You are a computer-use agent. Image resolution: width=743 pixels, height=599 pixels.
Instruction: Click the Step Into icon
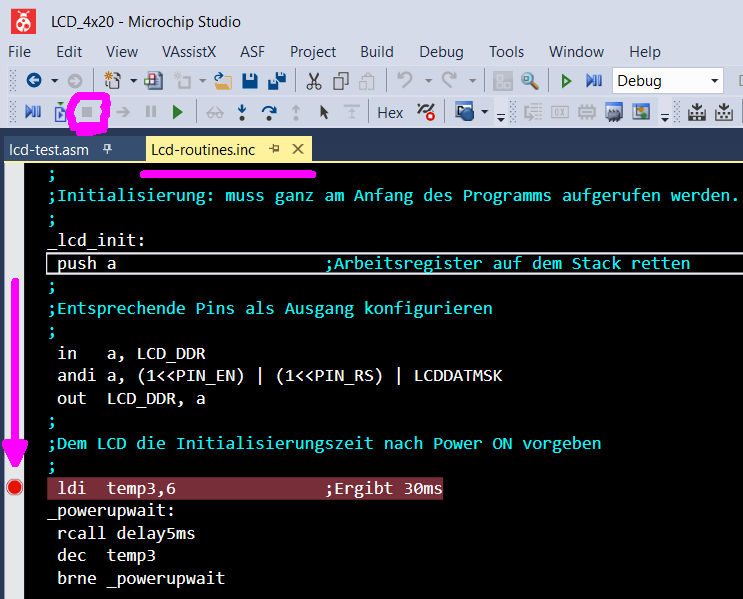242,112
